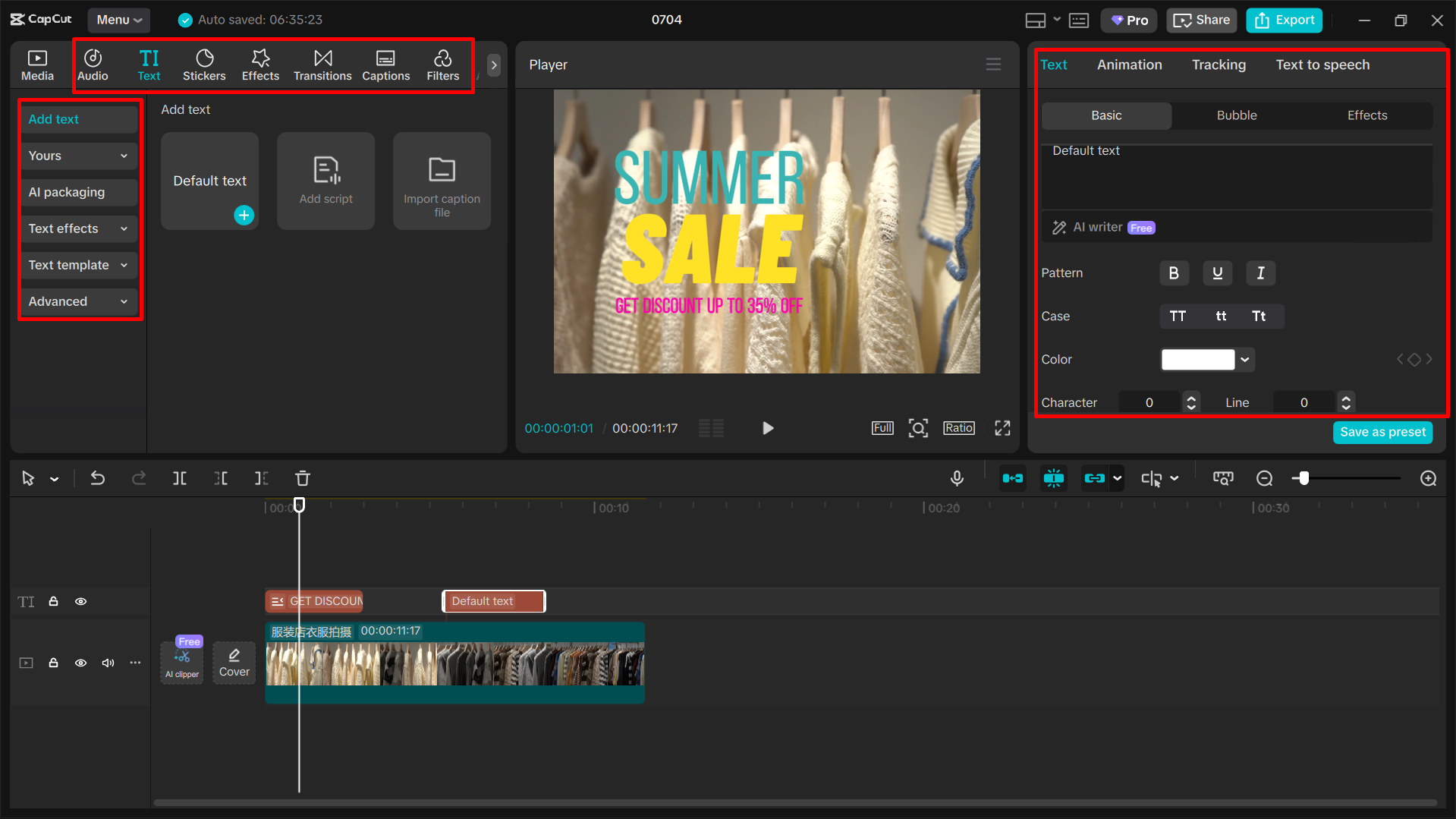Switch to the Bubble tab
Viewport: 1456px width, 819px height.
[1236, 115]
